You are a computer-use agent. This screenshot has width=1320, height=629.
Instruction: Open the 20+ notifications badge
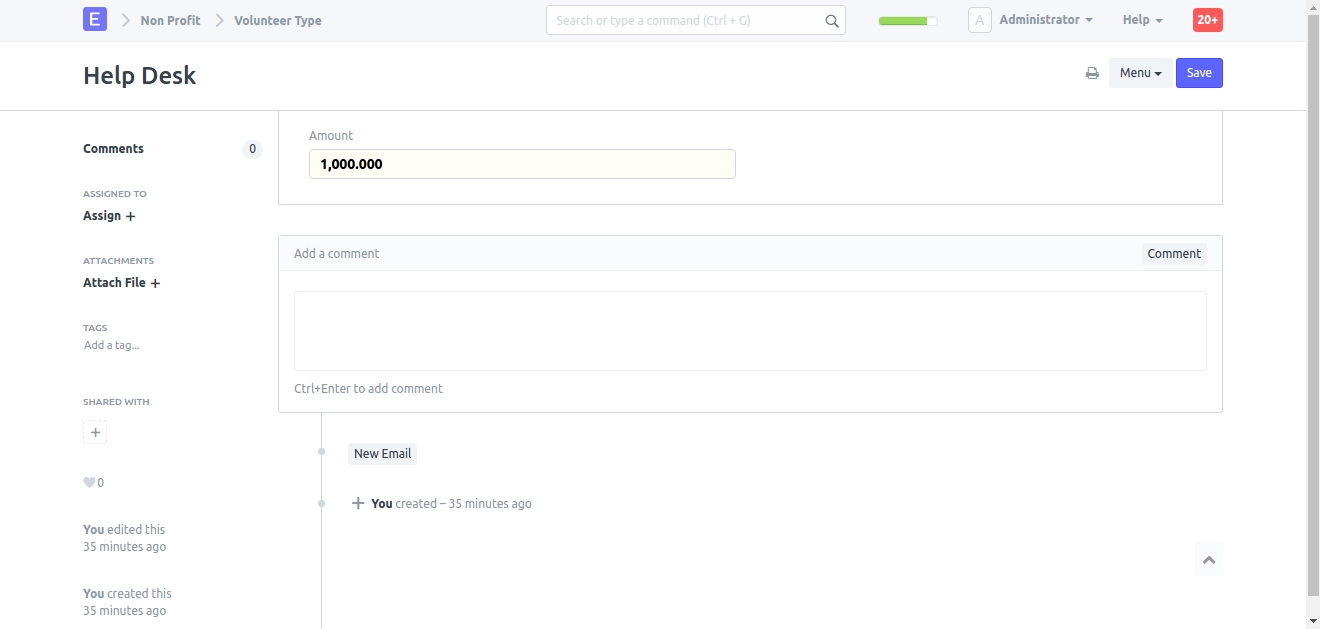click(1207, 20)
